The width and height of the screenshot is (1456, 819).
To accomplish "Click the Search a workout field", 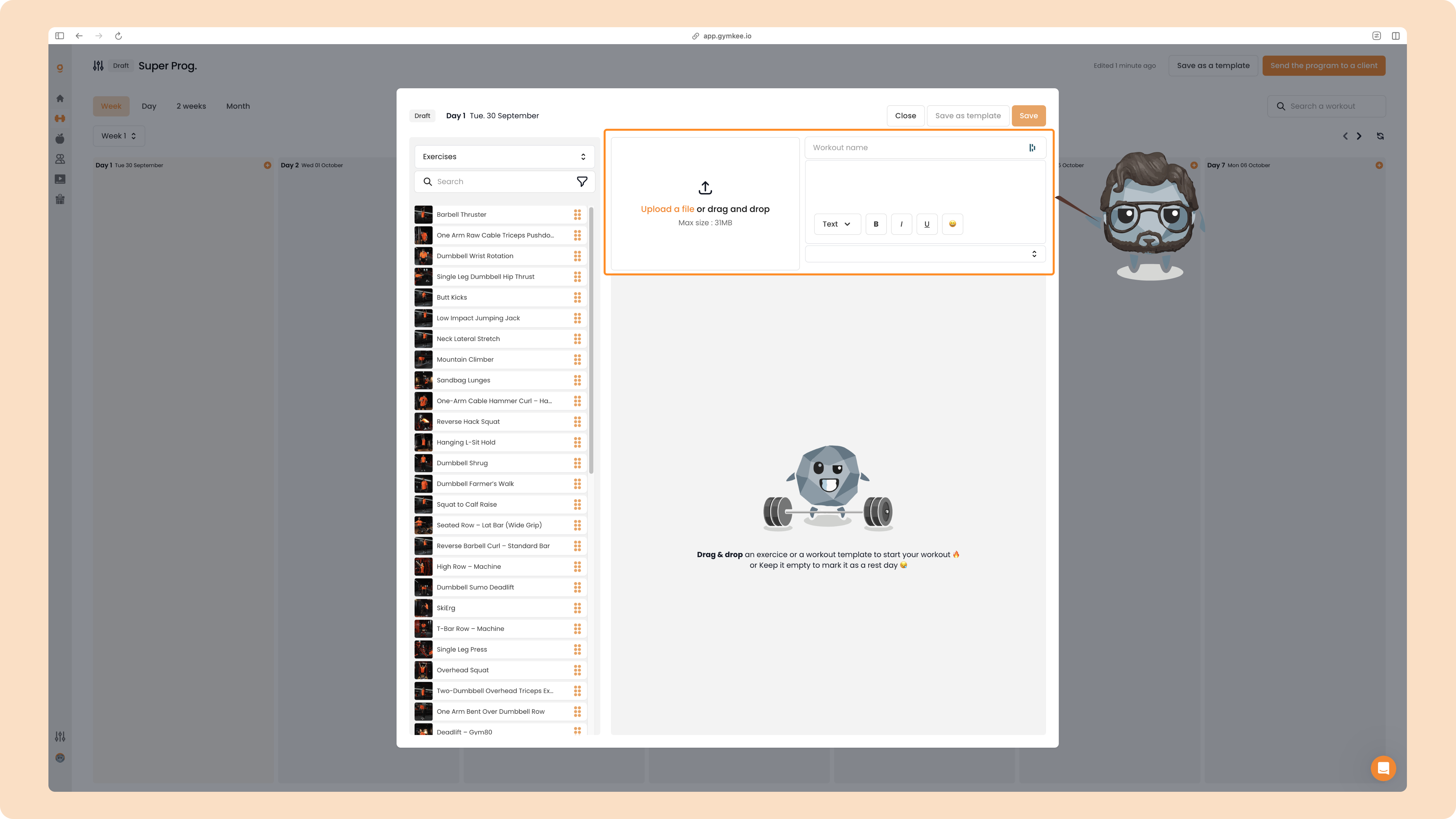I will 1326,106.
